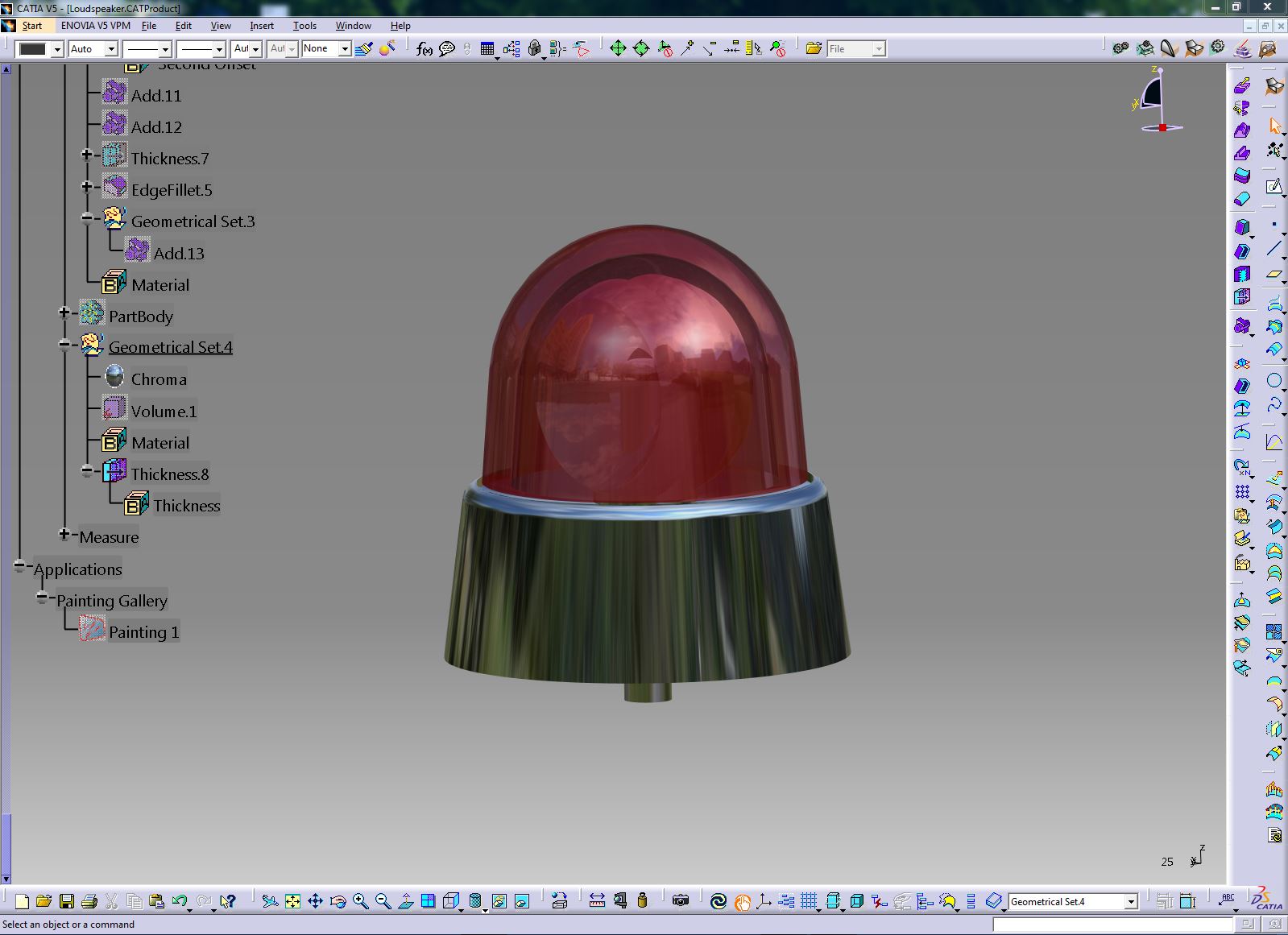The width and height of the screenshot is (1288, 935).
Task: Click the Formula f(x) icon
Action: pyautogui.click(x=424, y=49)
